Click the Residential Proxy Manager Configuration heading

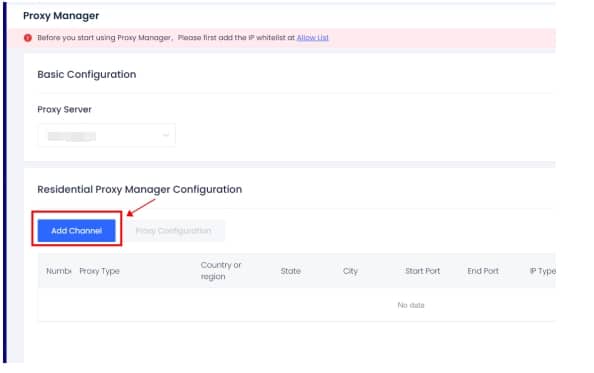(x=139, y=189)
